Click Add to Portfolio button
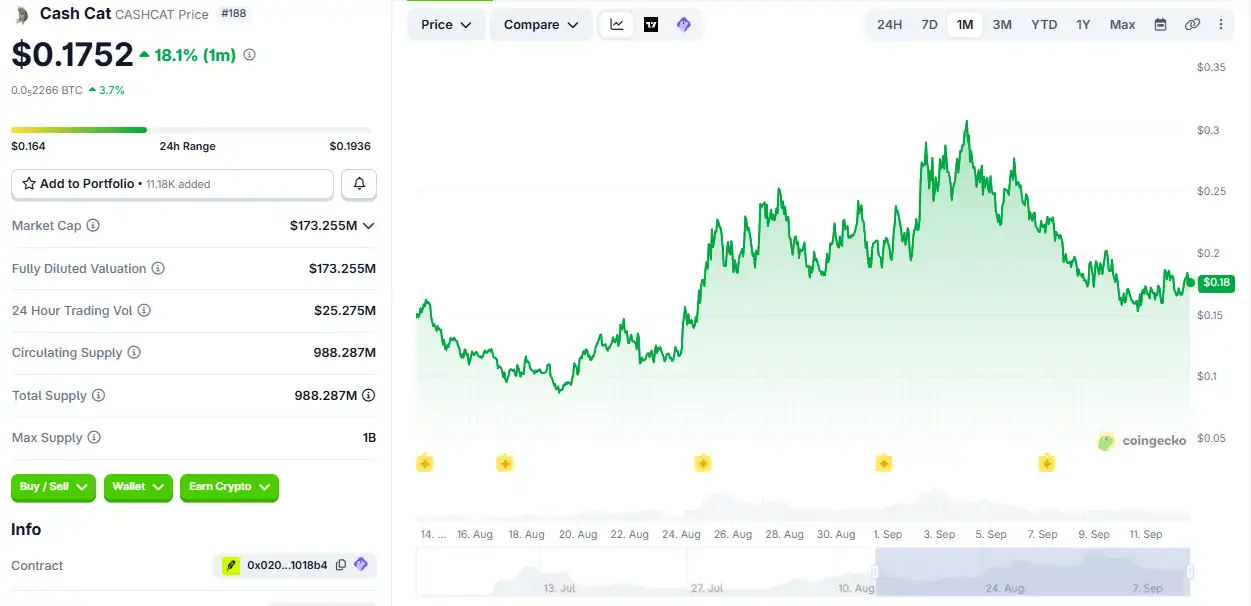The height and width of the screenshot is (606, 1251). tap(172, 184)
